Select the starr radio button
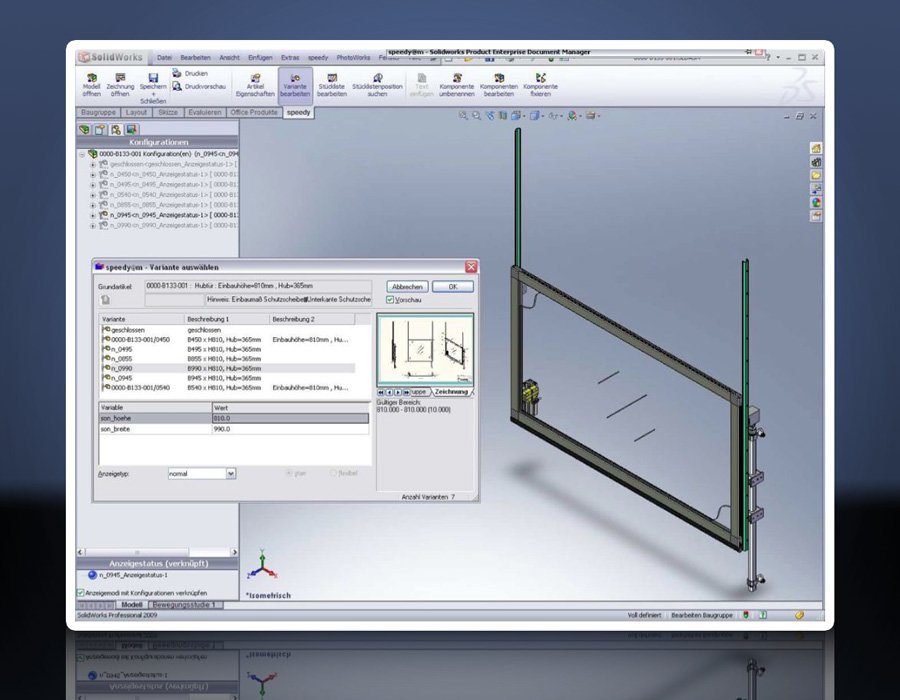 (x=289, y=473)
